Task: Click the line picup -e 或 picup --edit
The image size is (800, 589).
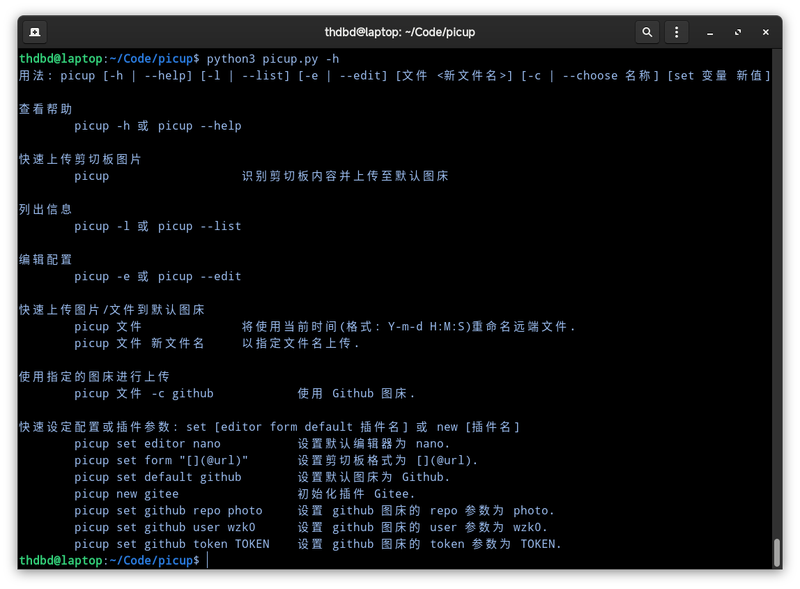Action: pyautogui.click(x=158, y=276)
